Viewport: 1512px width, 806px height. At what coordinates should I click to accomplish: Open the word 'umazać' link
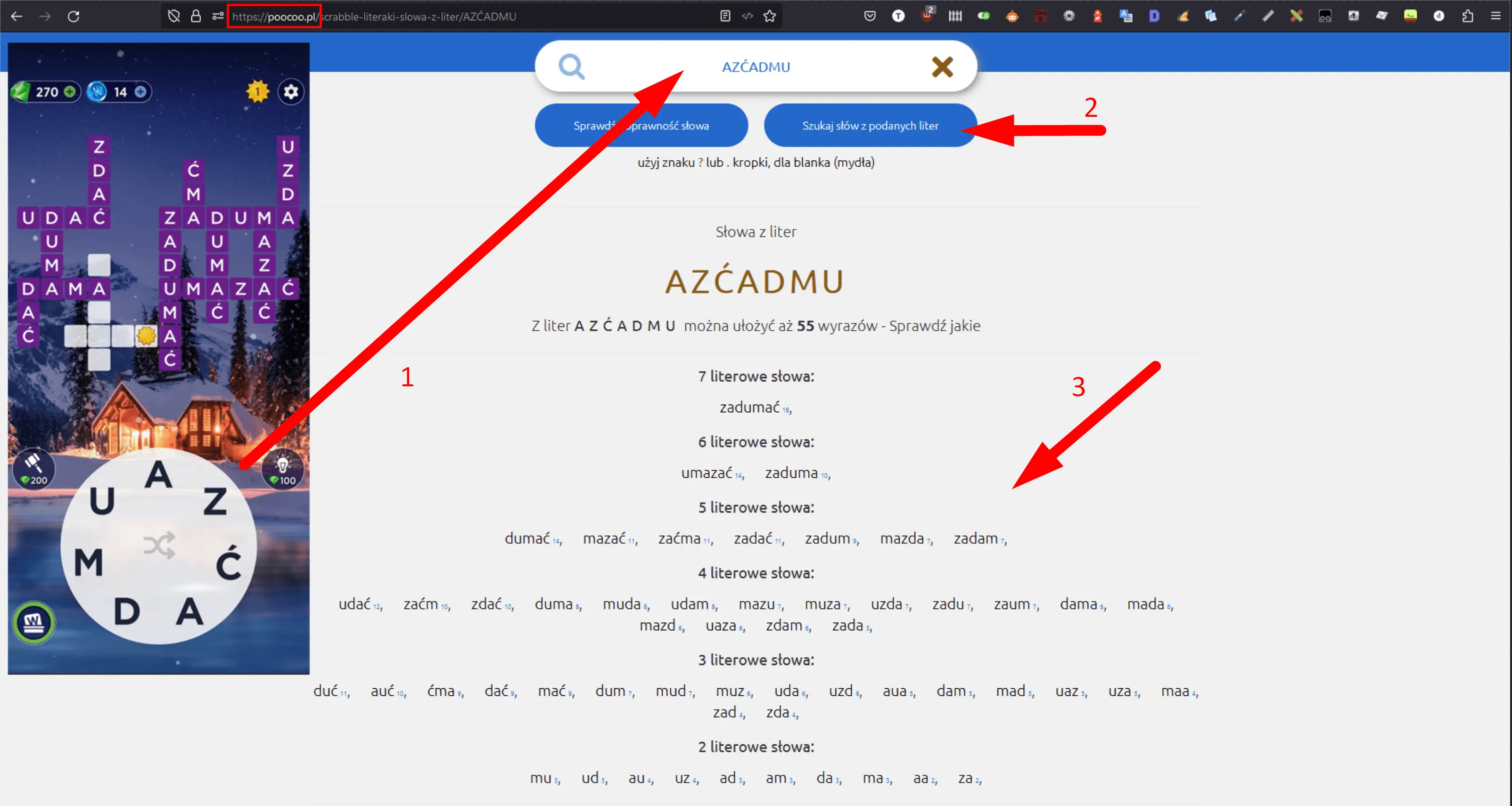coord(707,473)
